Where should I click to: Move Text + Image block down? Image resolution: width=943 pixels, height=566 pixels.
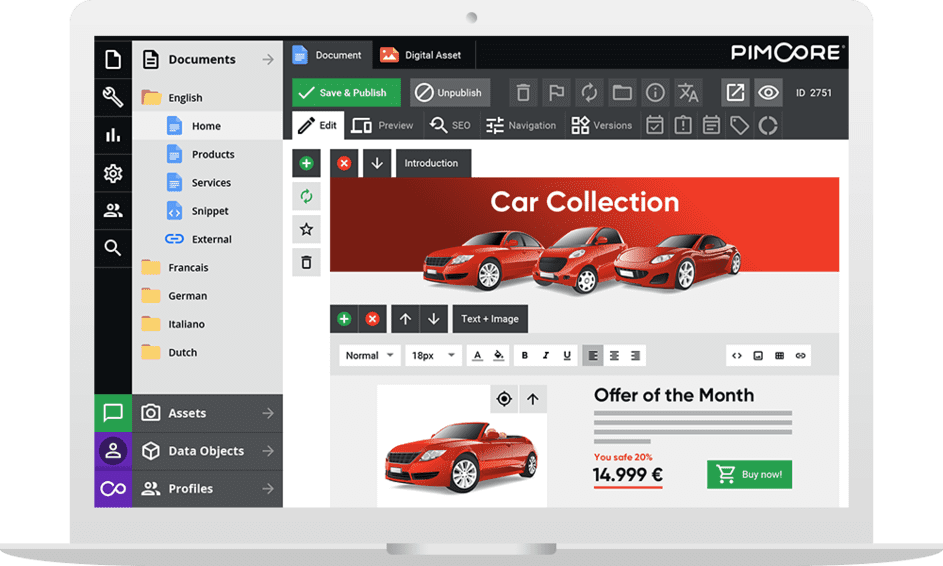(x=434, y=319)
